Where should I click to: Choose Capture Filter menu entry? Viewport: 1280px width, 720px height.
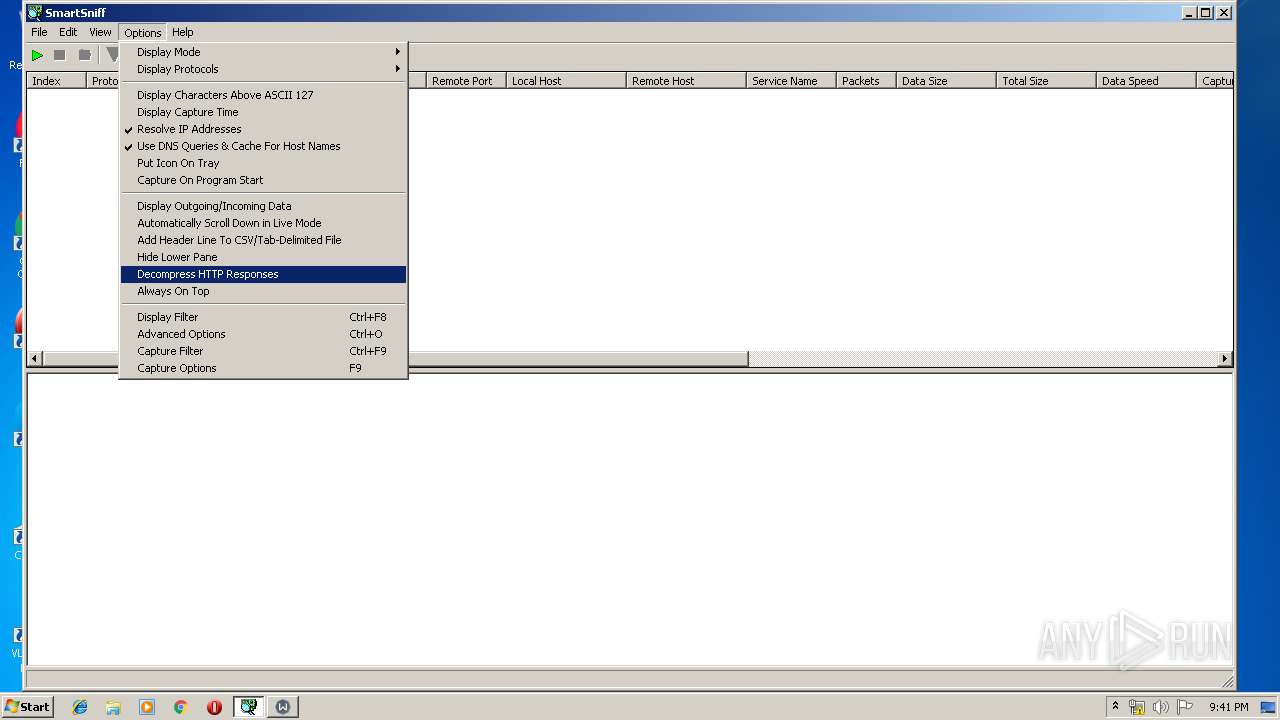(x=264, y=351)
